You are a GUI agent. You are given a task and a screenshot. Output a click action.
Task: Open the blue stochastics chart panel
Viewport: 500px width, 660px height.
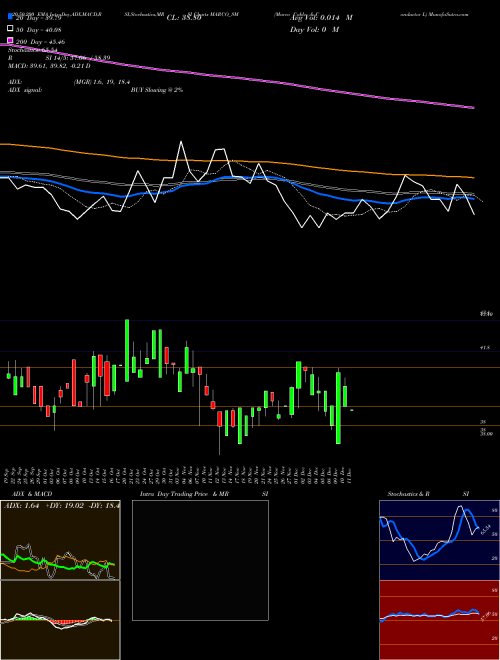439,540
